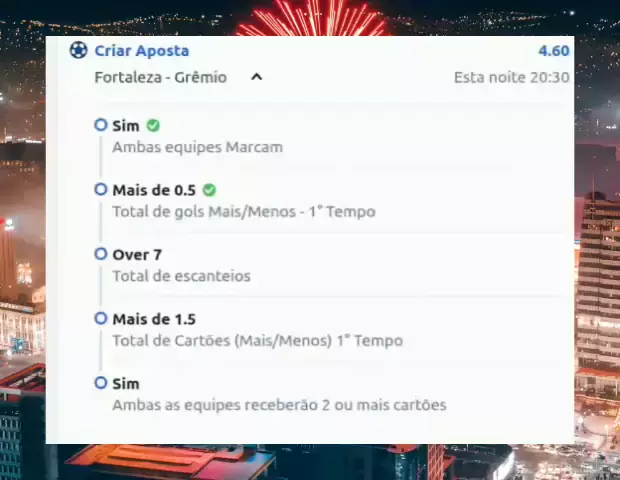Select Total de gols Mais/Menos - 1° Tempo
The width and height of the screenshot is (620, 480).
(244, 212)
